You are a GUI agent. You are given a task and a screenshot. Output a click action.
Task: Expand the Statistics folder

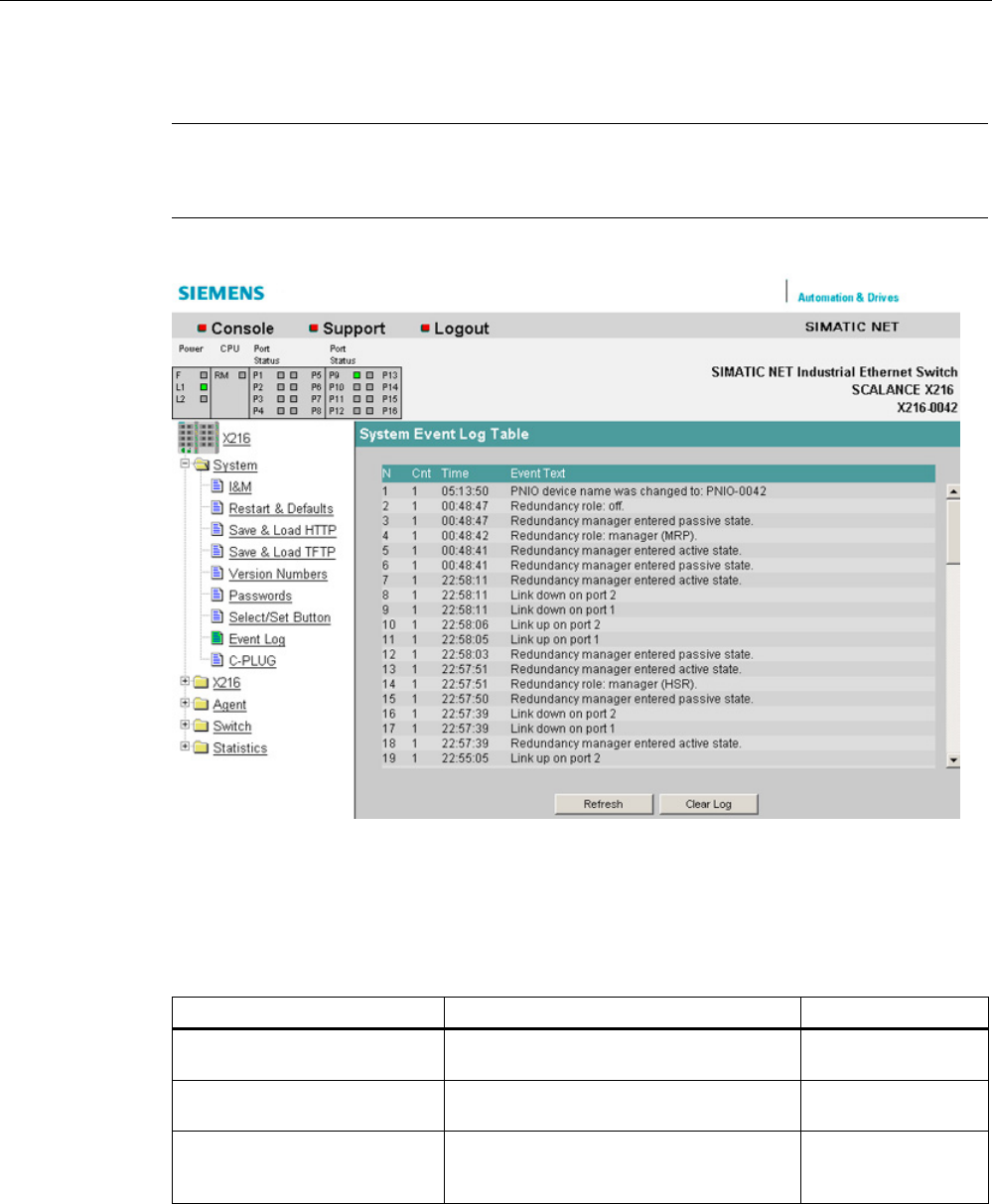coord(185,747)
